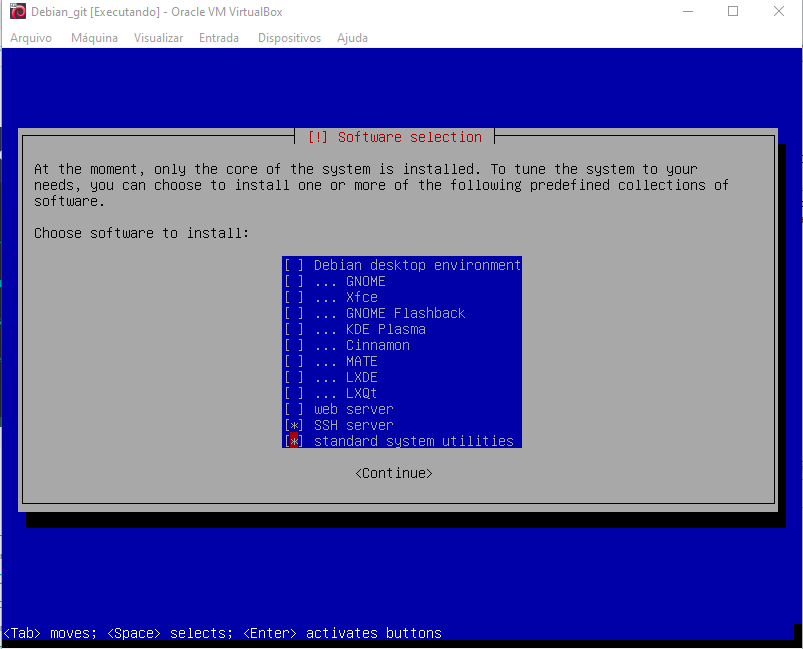Toggle the KDE Plasma checkbox
The image size is (803, 649).
point(294,329)
